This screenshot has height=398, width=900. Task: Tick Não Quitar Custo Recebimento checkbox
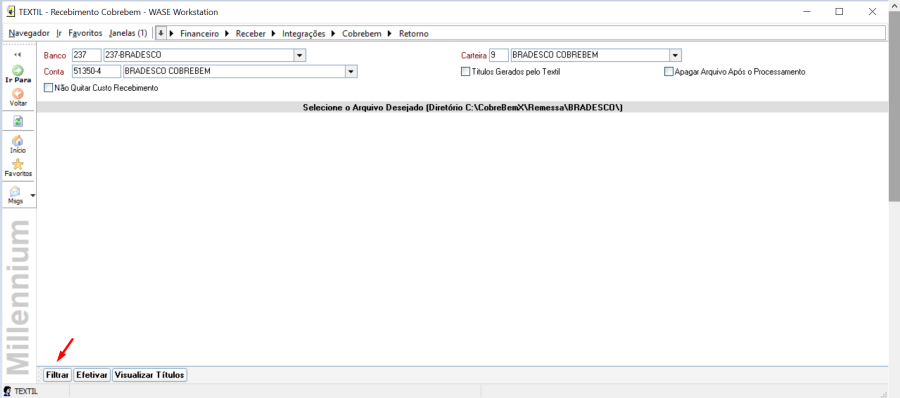(x=48, y=88)
